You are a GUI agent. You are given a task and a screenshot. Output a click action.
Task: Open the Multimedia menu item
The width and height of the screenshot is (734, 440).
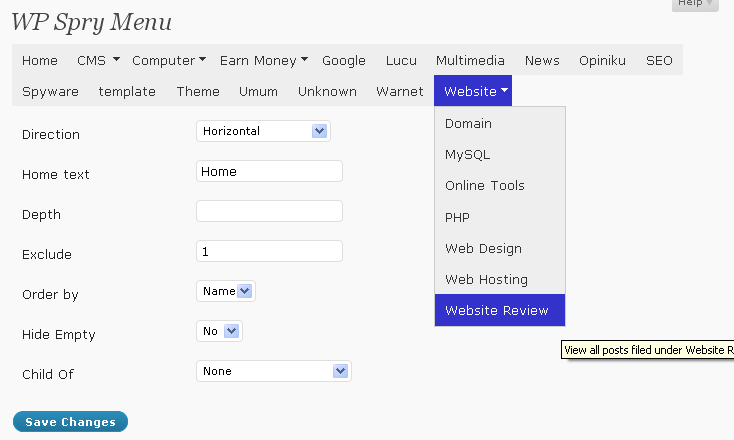tap(470, 60)
